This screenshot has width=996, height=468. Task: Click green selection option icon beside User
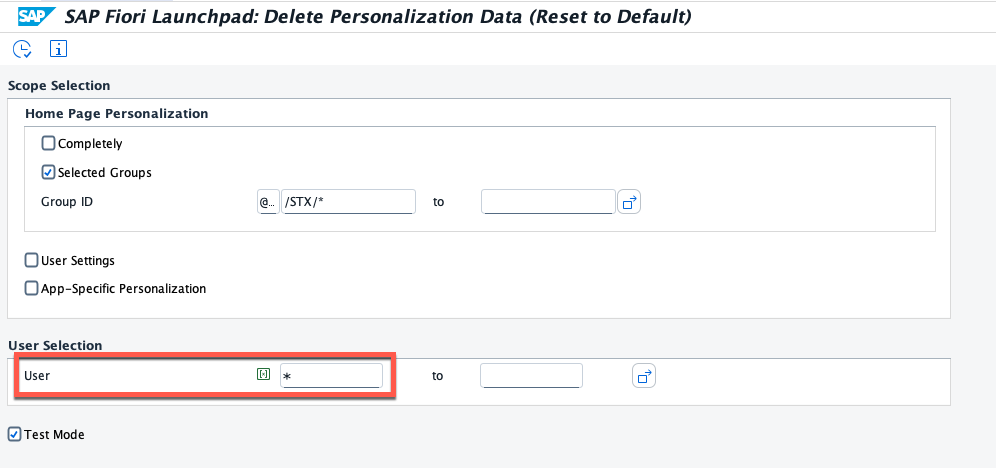(263, 375)
